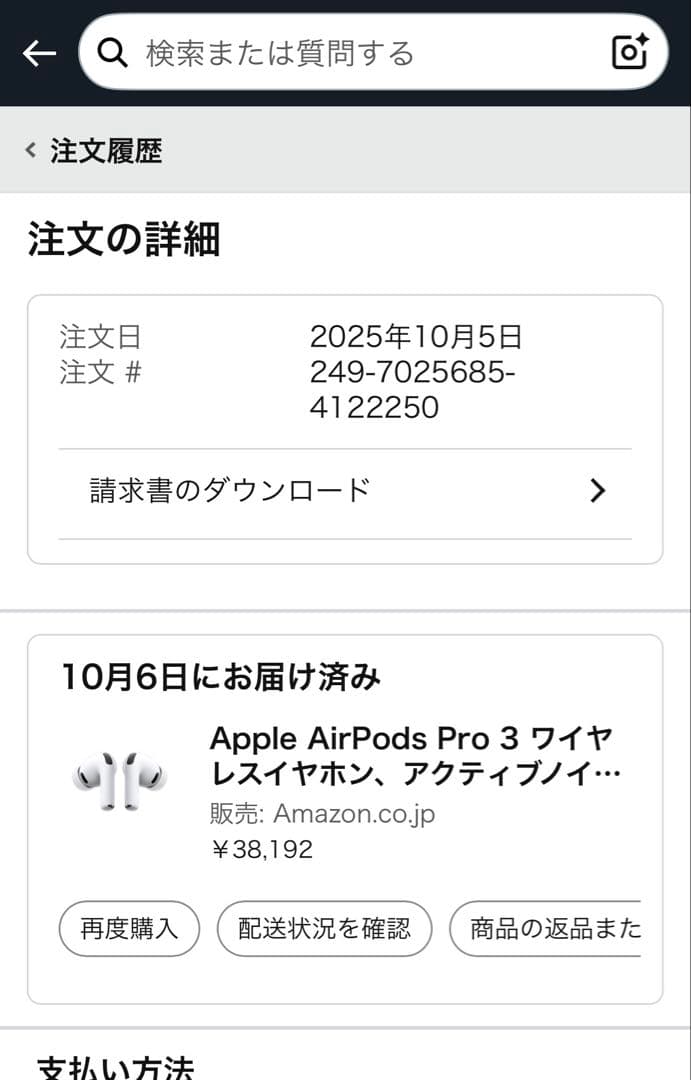
Task: Open the AirPods Pro 3 product image
Action: click(118, 780)
